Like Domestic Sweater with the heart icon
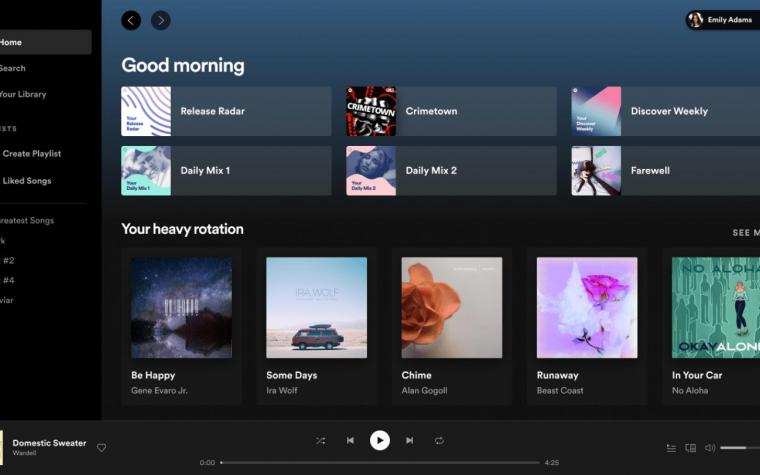The height and width of the screenshot is (475, 760). click(x=101, y=447)
